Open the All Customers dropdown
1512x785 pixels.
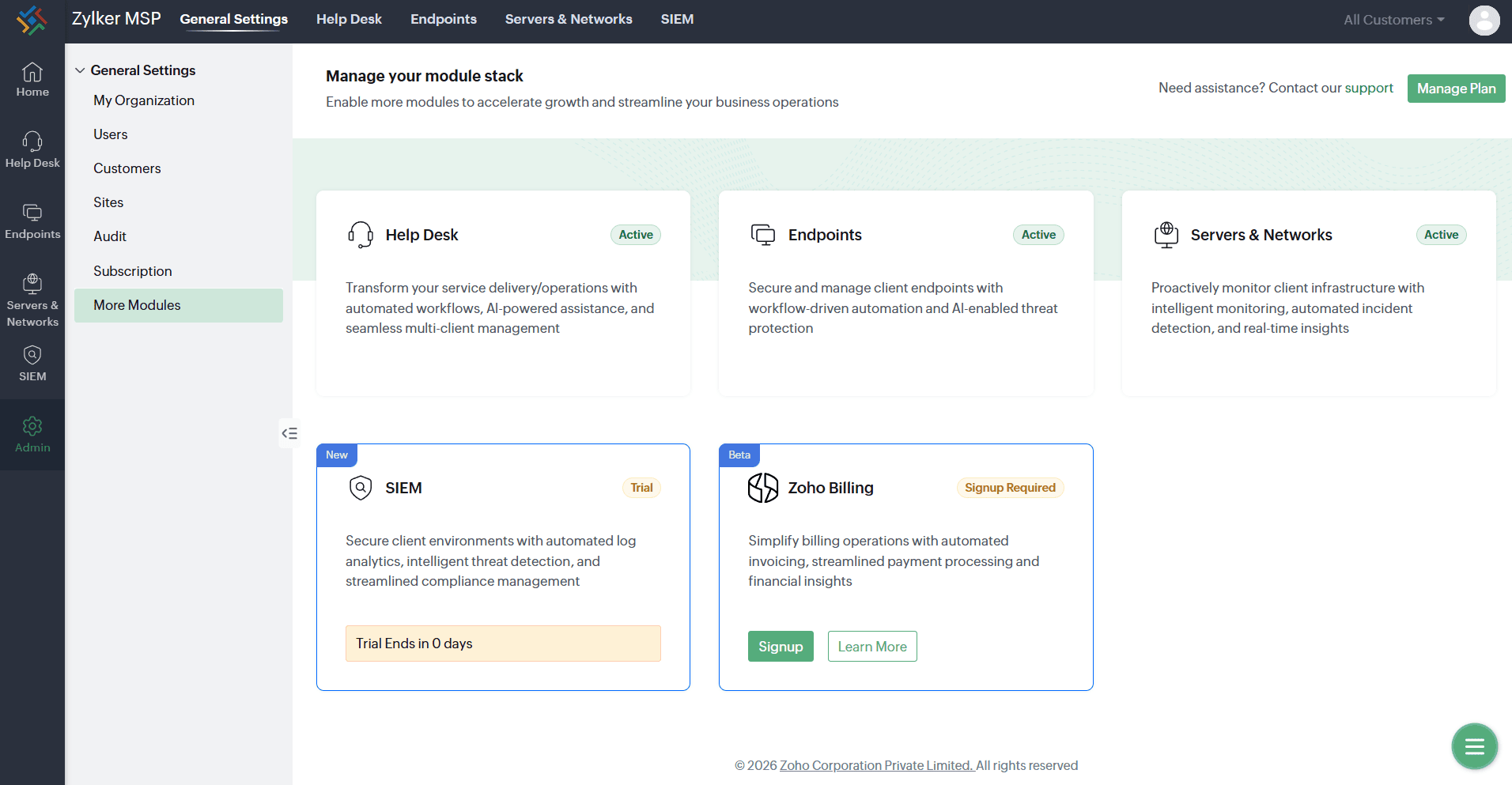click(1394, 20)
